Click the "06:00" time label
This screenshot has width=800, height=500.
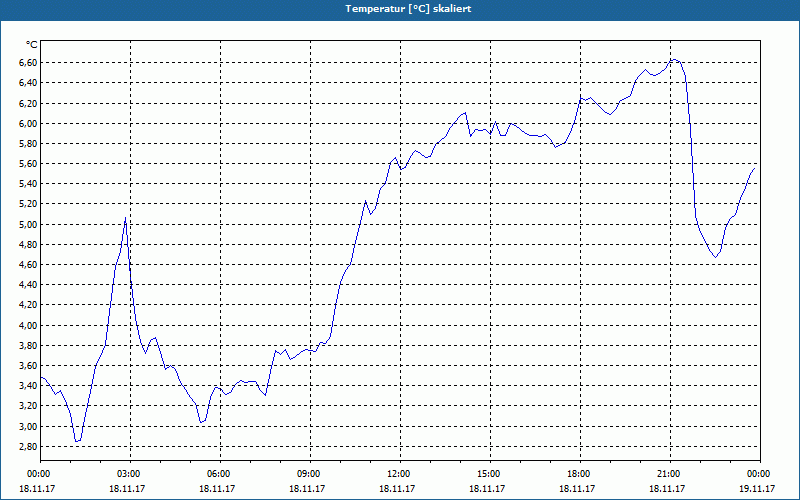tap(218, 474)
